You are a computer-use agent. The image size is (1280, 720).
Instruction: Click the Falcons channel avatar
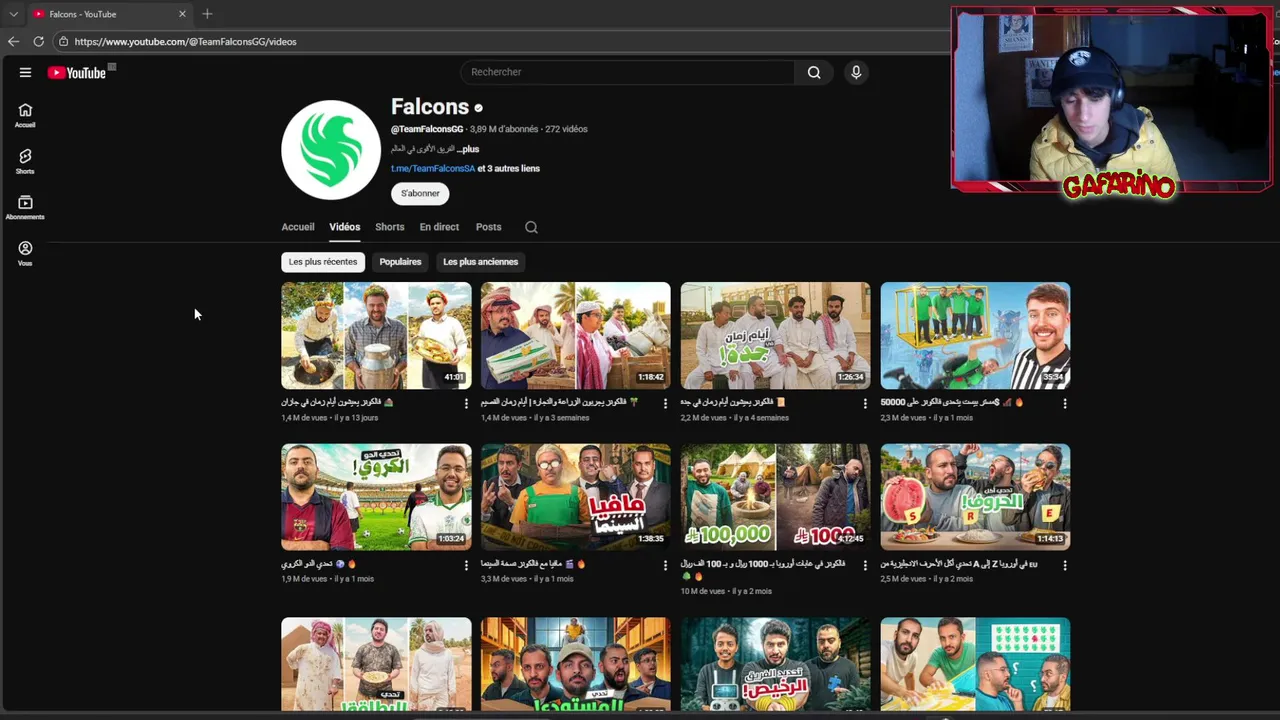pos(331,150)
